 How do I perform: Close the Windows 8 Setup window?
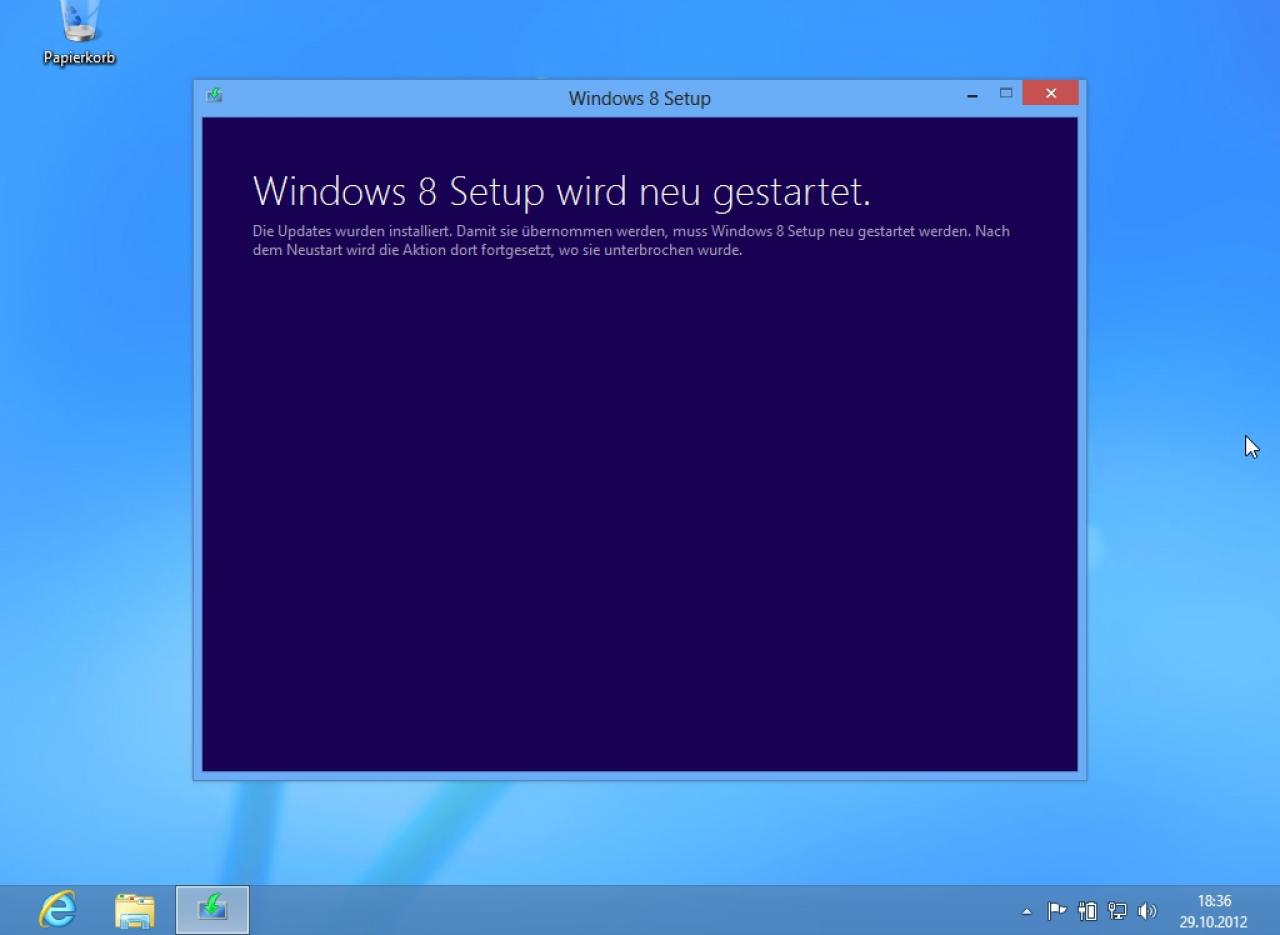[1050, 94]
